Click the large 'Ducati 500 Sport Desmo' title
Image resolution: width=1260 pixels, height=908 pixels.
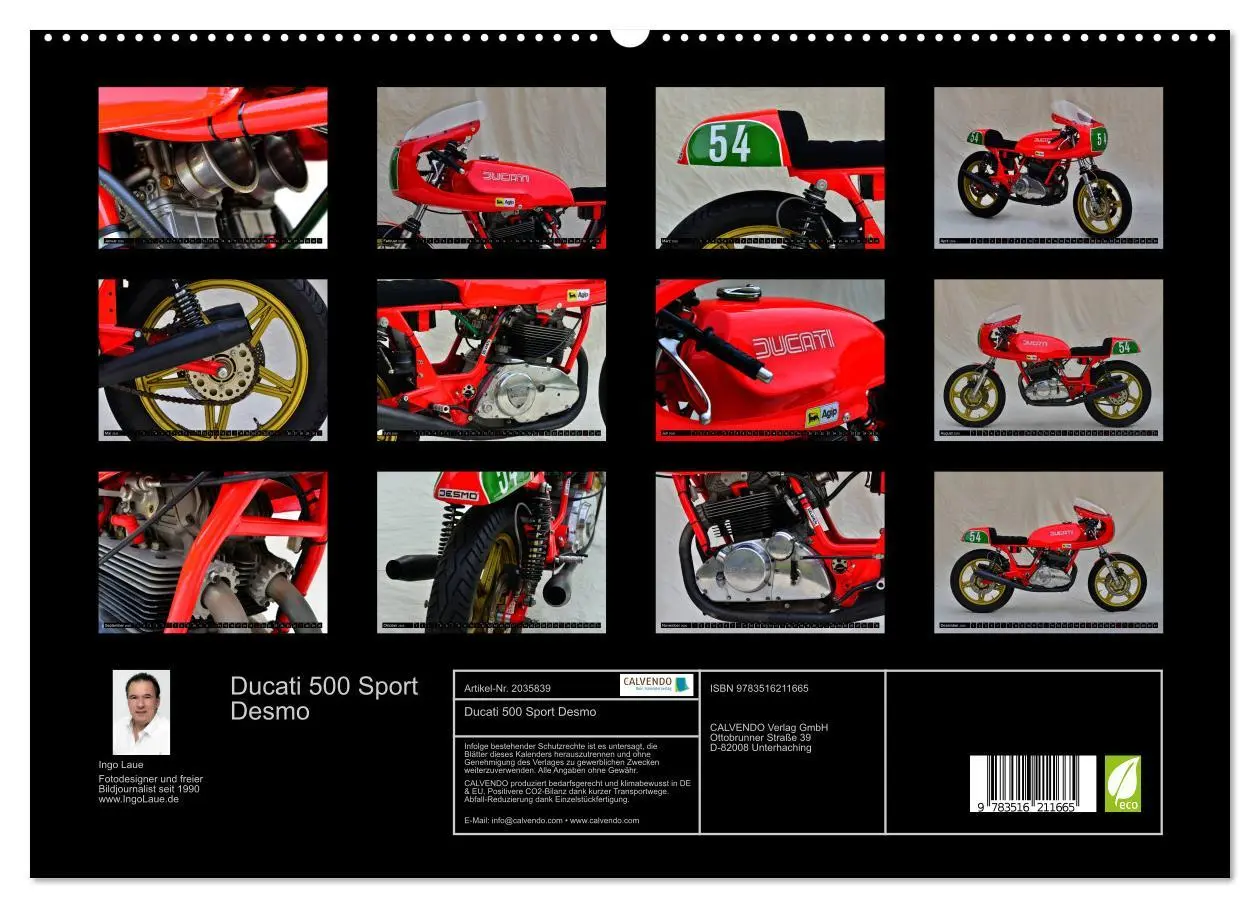click(x=324, y=699)
